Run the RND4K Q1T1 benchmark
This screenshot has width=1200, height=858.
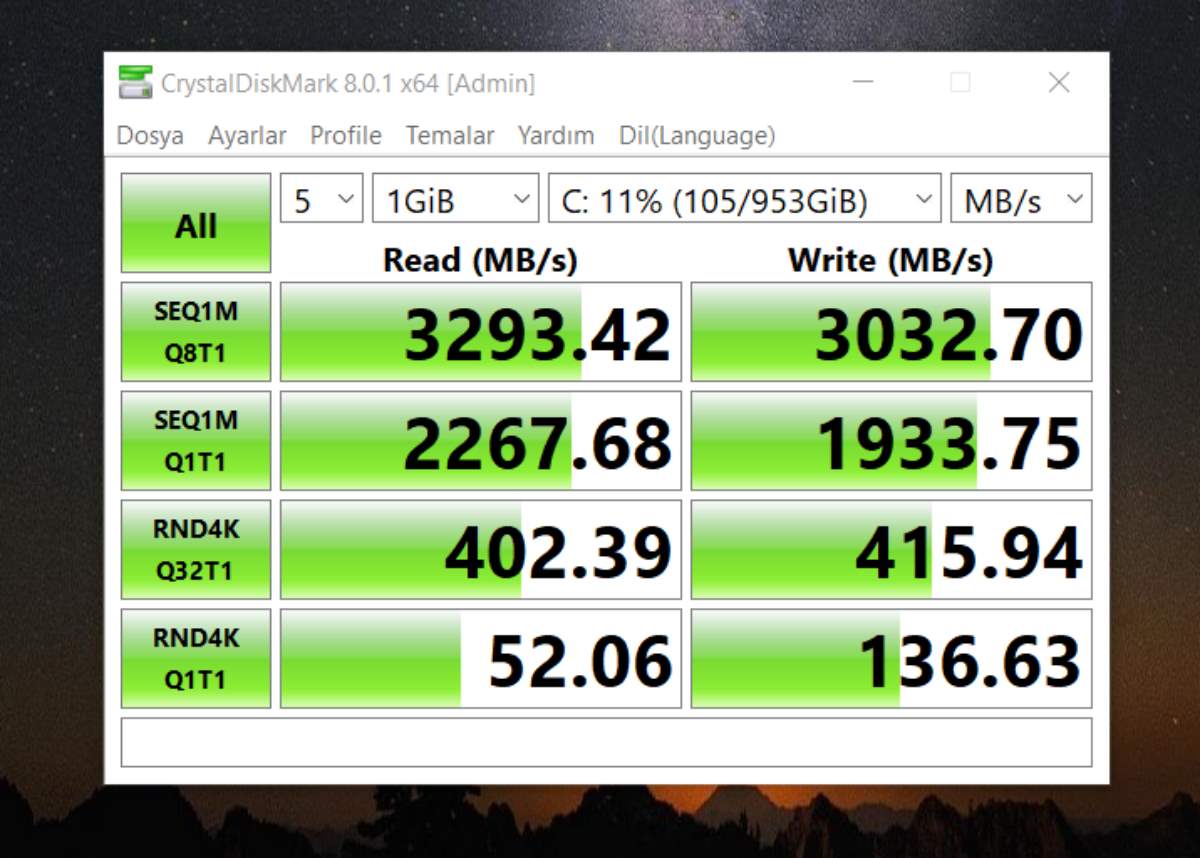(x=196, y=659)
